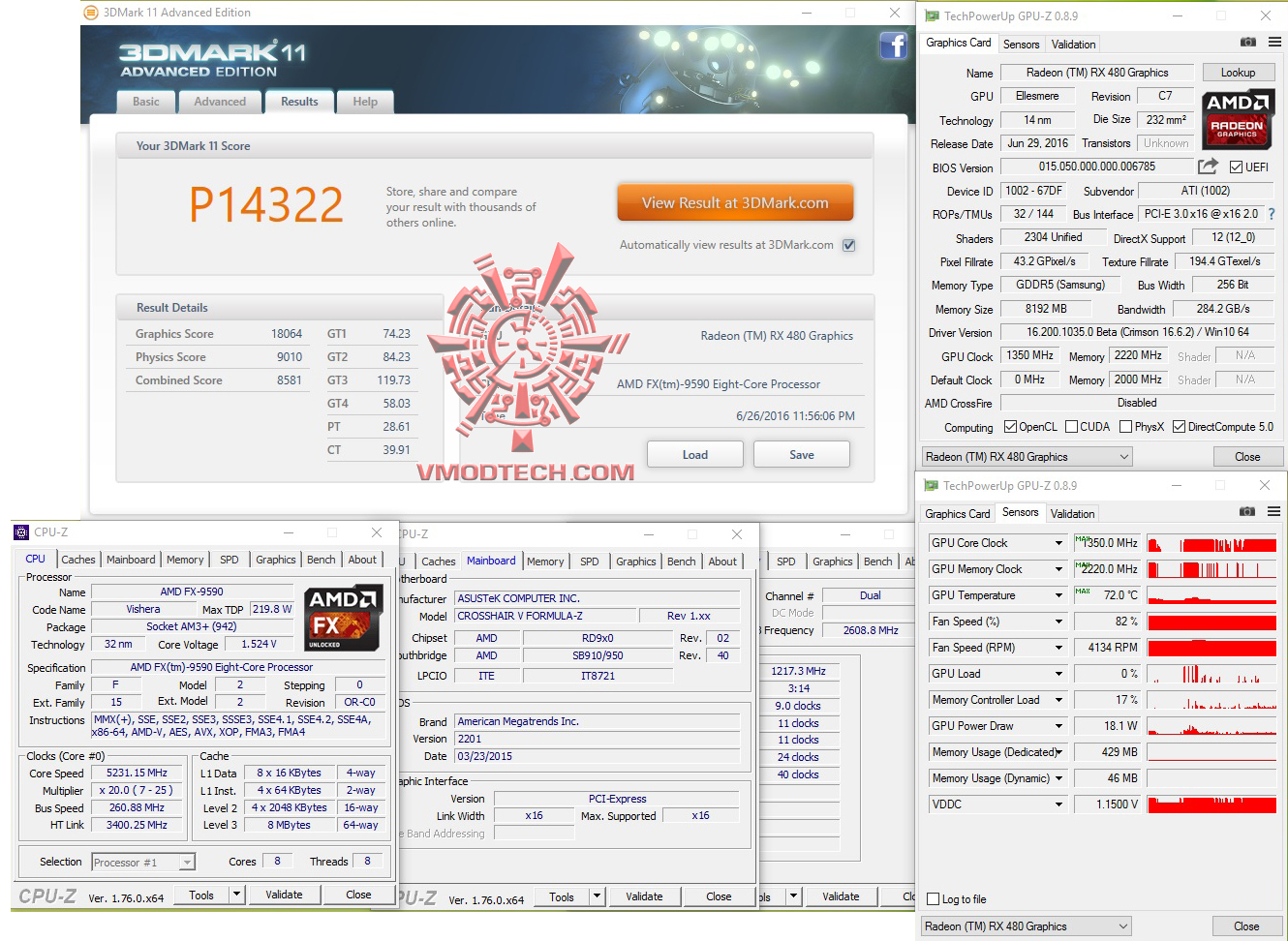Open the Help tab in 3DMark 11

click(x=365, y=102)
